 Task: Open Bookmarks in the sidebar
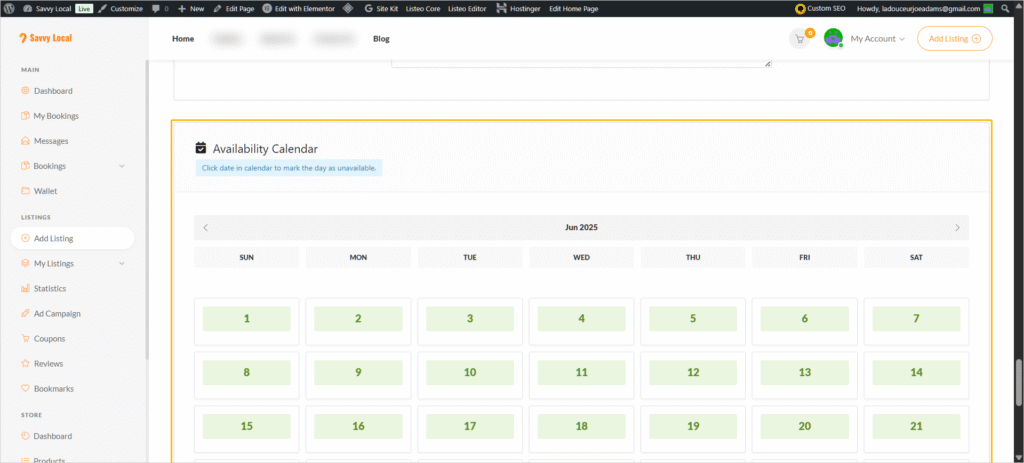click(x=53, y=388)
